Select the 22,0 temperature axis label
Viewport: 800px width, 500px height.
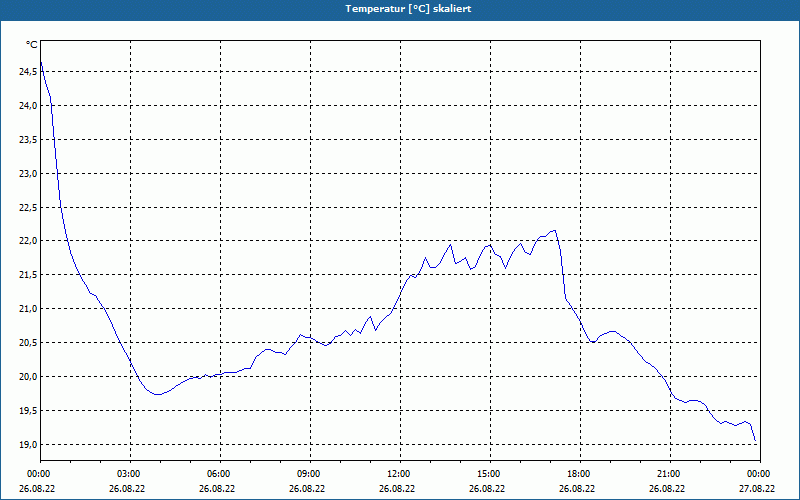[x=28, y=241]
